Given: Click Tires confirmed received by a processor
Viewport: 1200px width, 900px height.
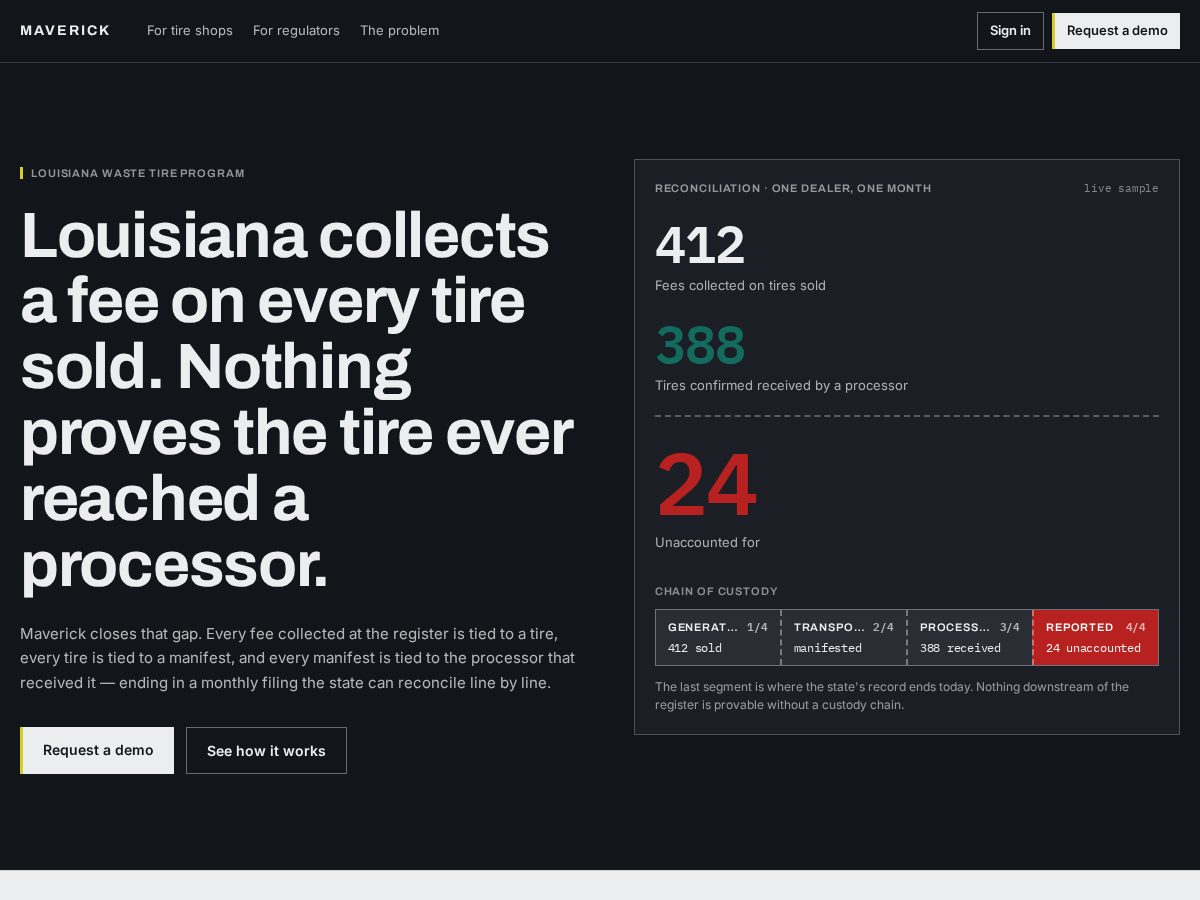Looking at the screenshot, I should click(781, 385).
